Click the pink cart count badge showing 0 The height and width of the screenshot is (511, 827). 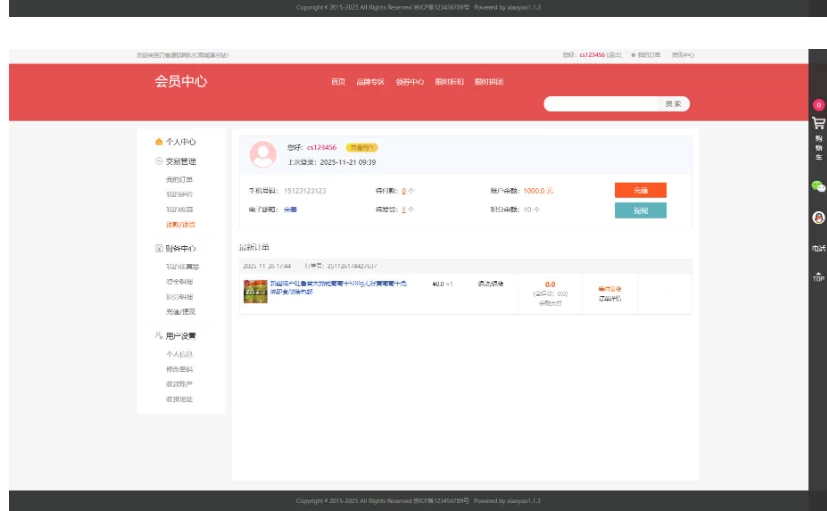[818, 105]
